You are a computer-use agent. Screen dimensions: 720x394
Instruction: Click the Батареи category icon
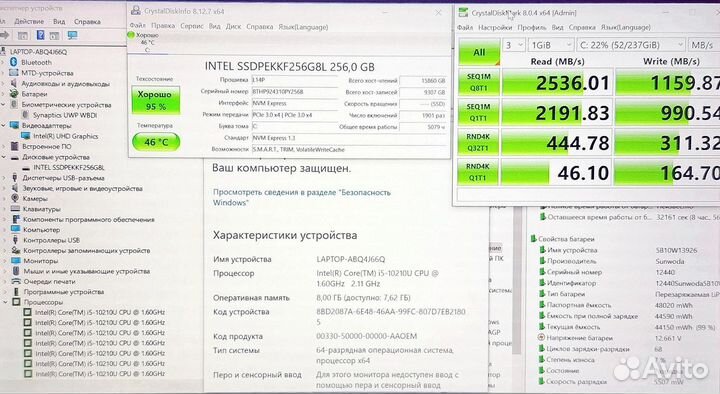pyautogui.click(x=14, y=94)
